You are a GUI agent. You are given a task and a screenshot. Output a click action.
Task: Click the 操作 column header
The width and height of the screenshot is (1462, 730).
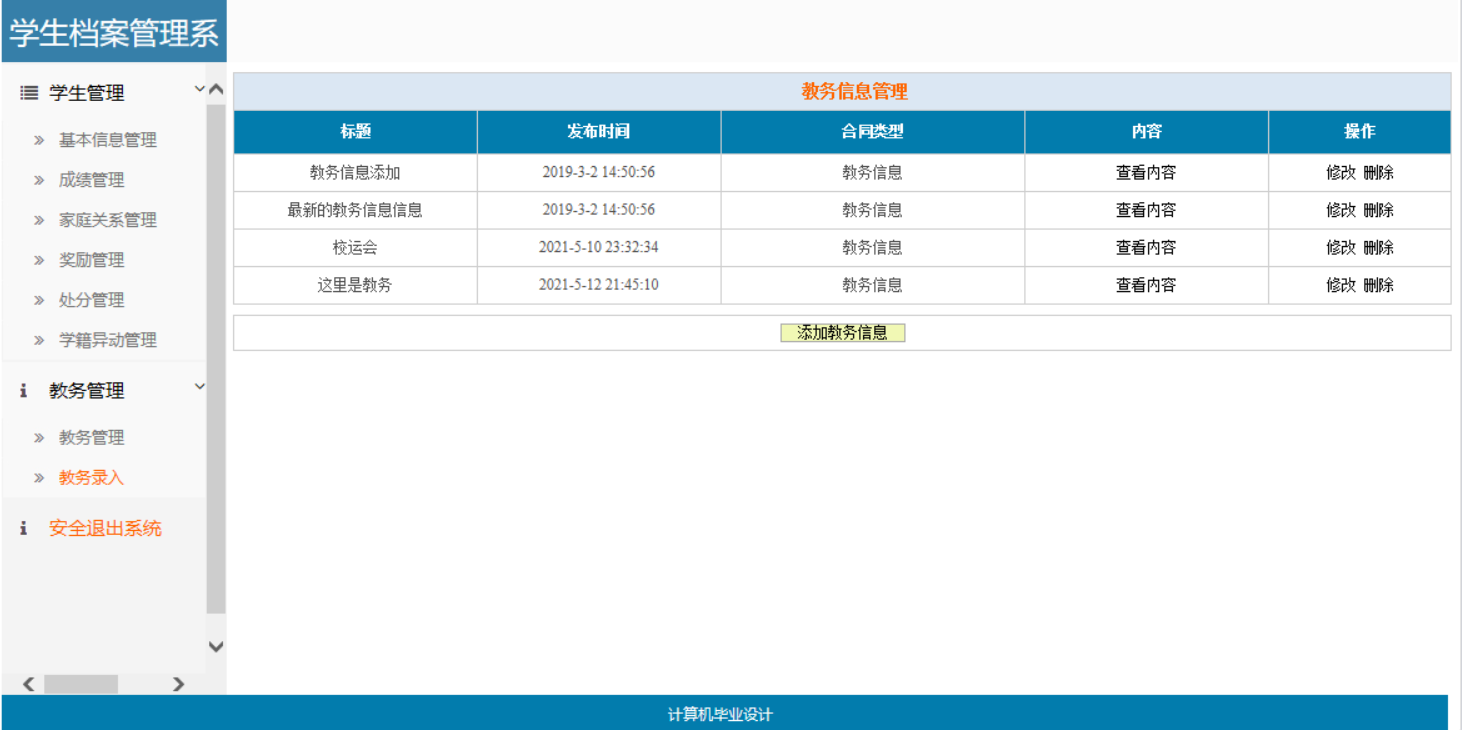(1360, 132)
